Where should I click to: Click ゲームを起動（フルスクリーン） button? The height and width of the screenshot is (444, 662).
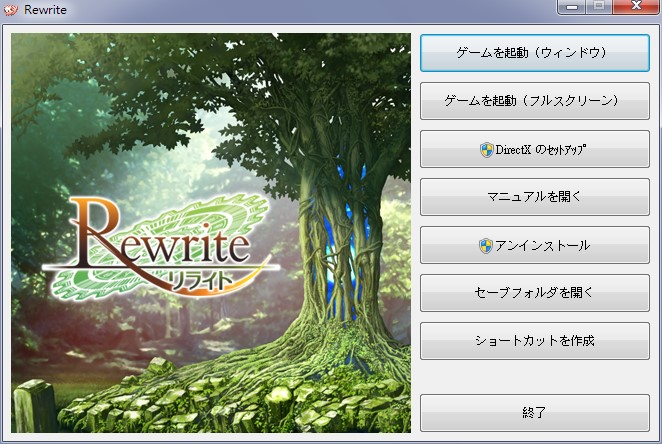point(534,101)
